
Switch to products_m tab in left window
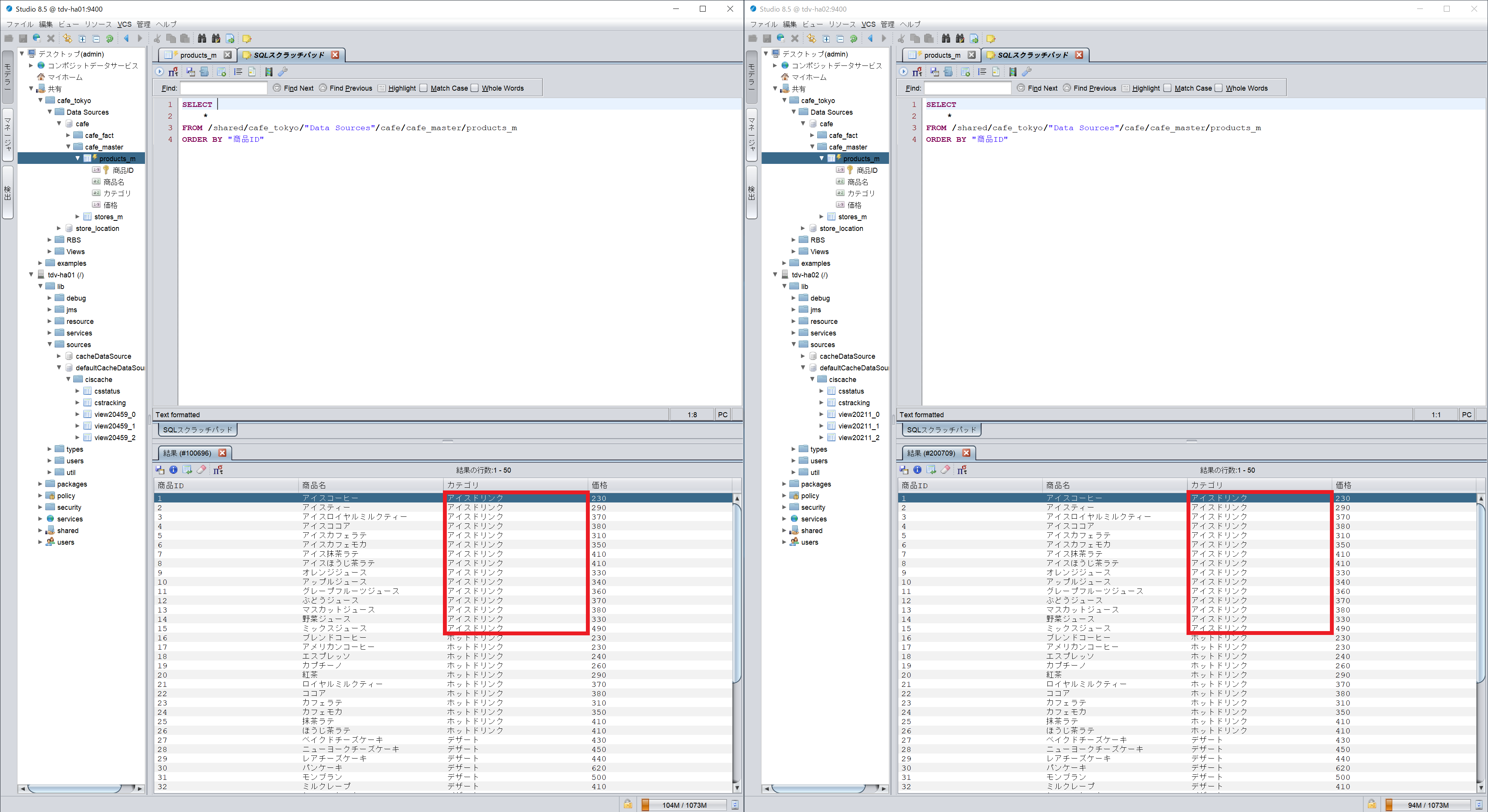[x=198, y=55]
